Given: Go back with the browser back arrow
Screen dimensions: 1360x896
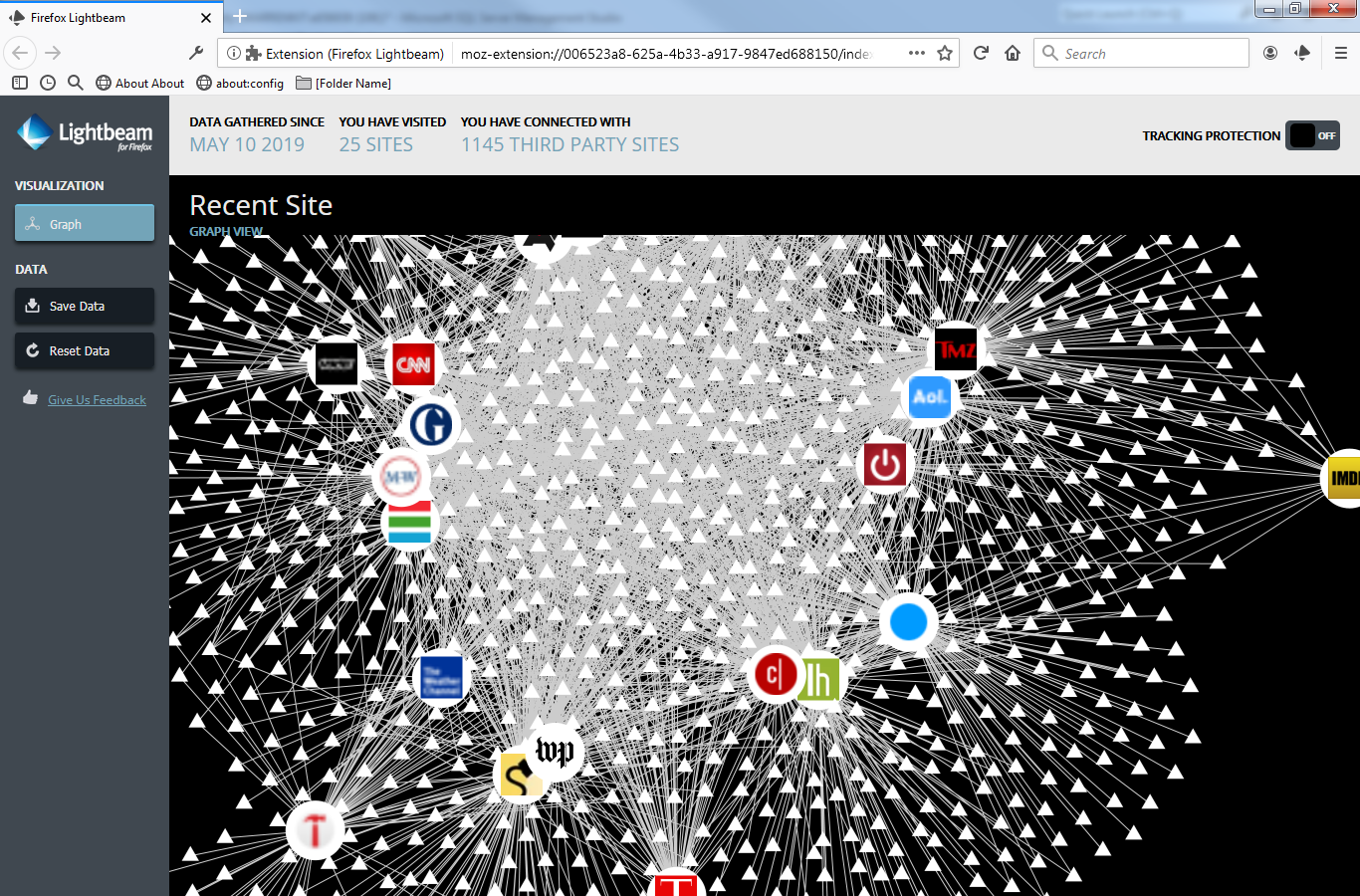Looking at the screenshot, I should tap(20, 53).
